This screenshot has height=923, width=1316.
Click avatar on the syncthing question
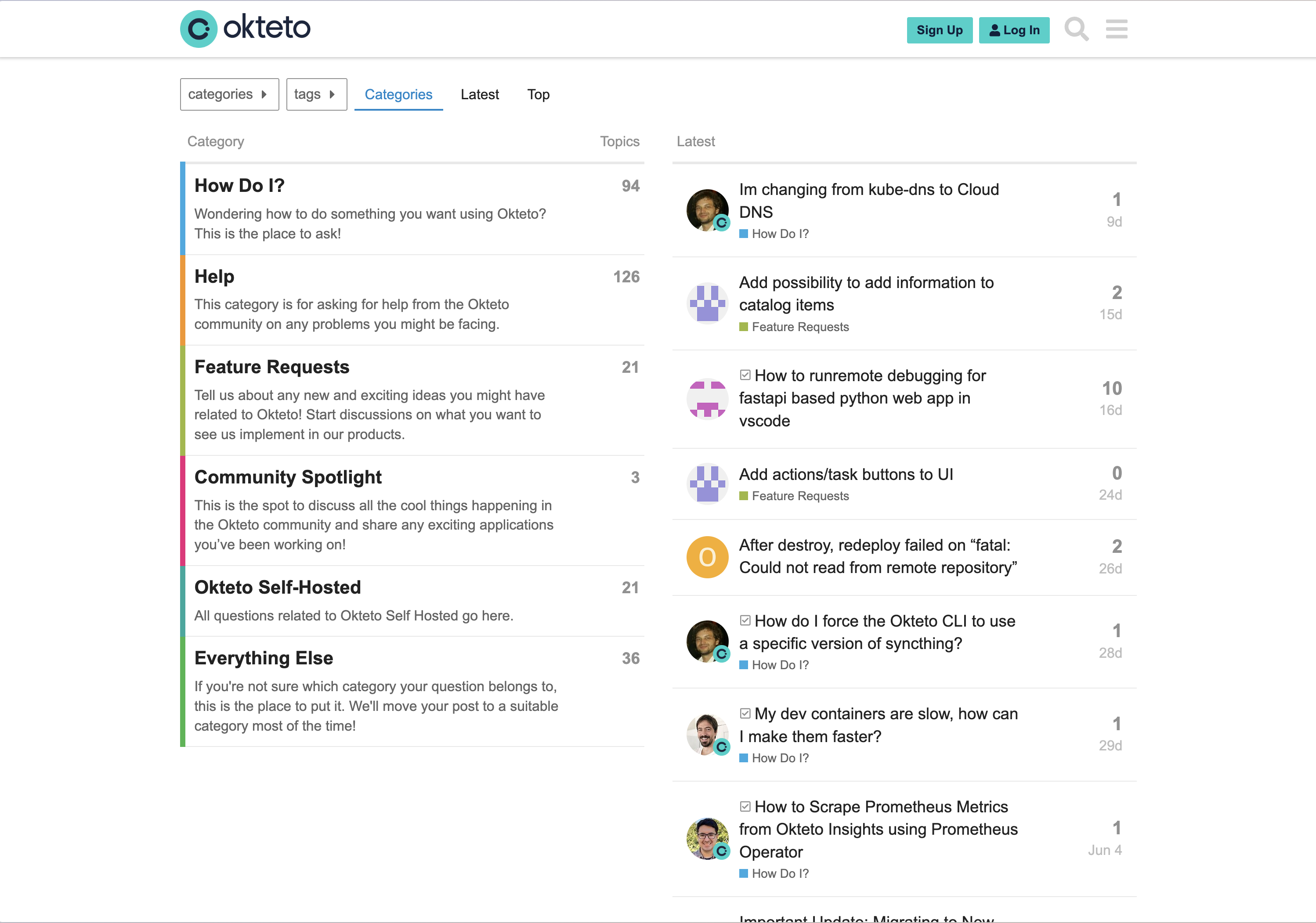[707, 642]
